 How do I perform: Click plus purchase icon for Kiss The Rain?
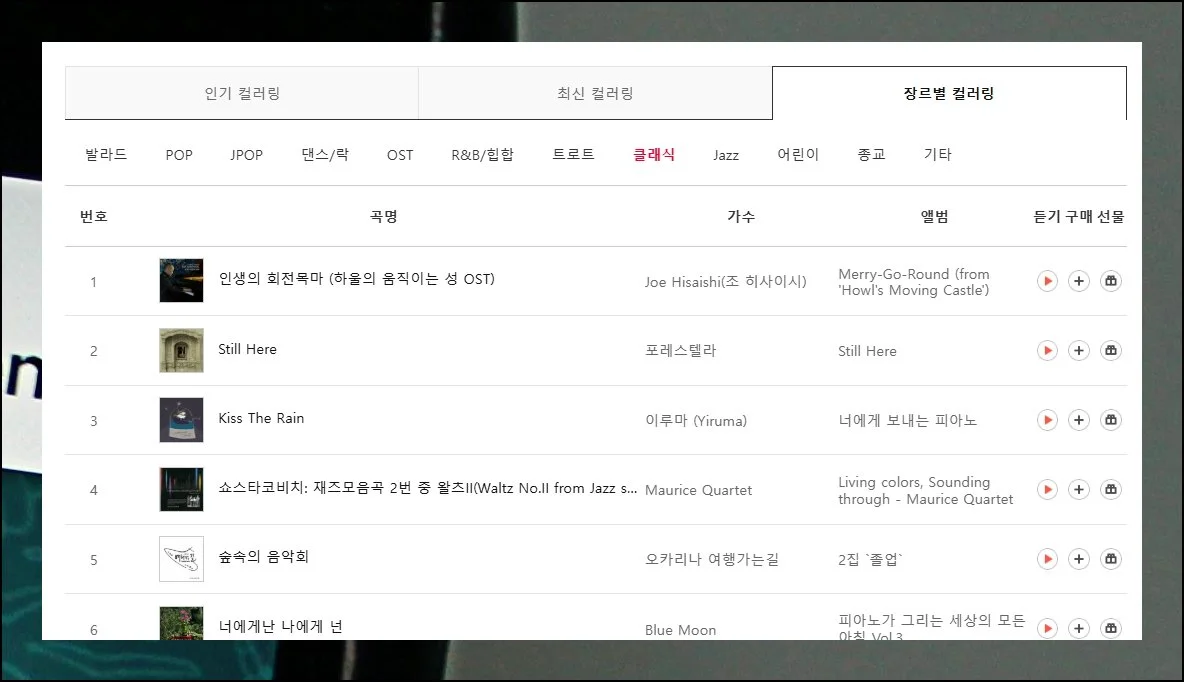(1078, 420)
